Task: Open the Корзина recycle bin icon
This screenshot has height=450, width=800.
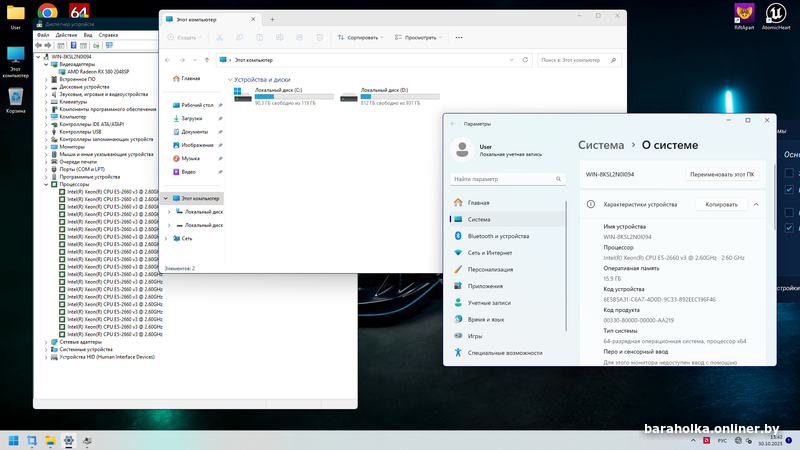Action: click(x=16, y=98)
